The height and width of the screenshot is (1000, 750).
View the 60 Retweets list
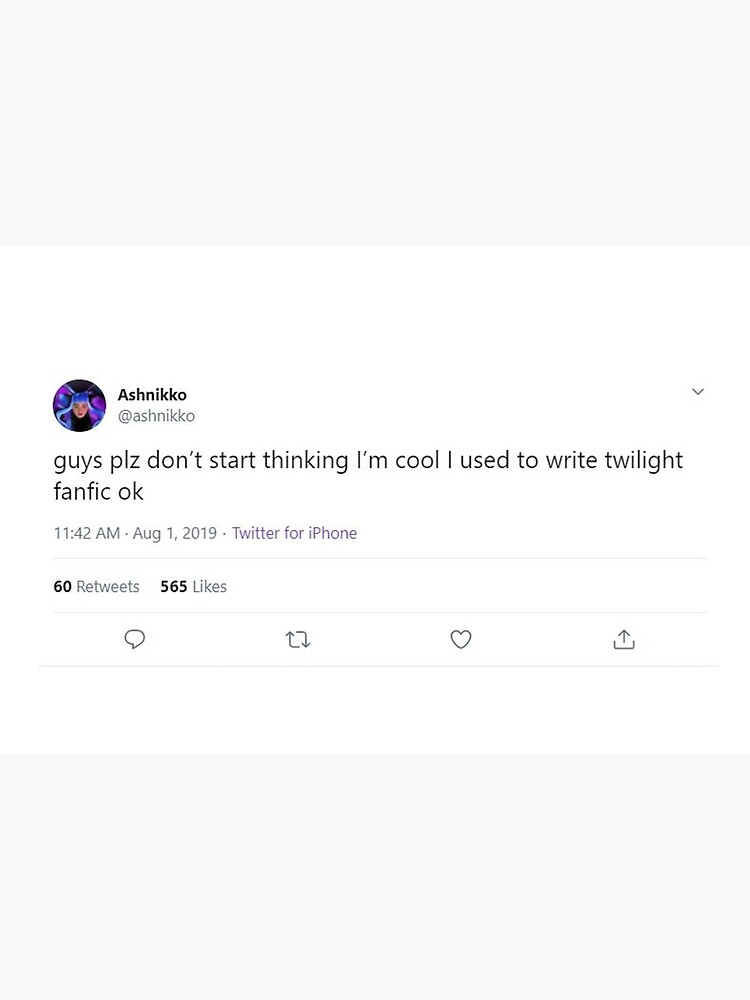click(96, 586)
